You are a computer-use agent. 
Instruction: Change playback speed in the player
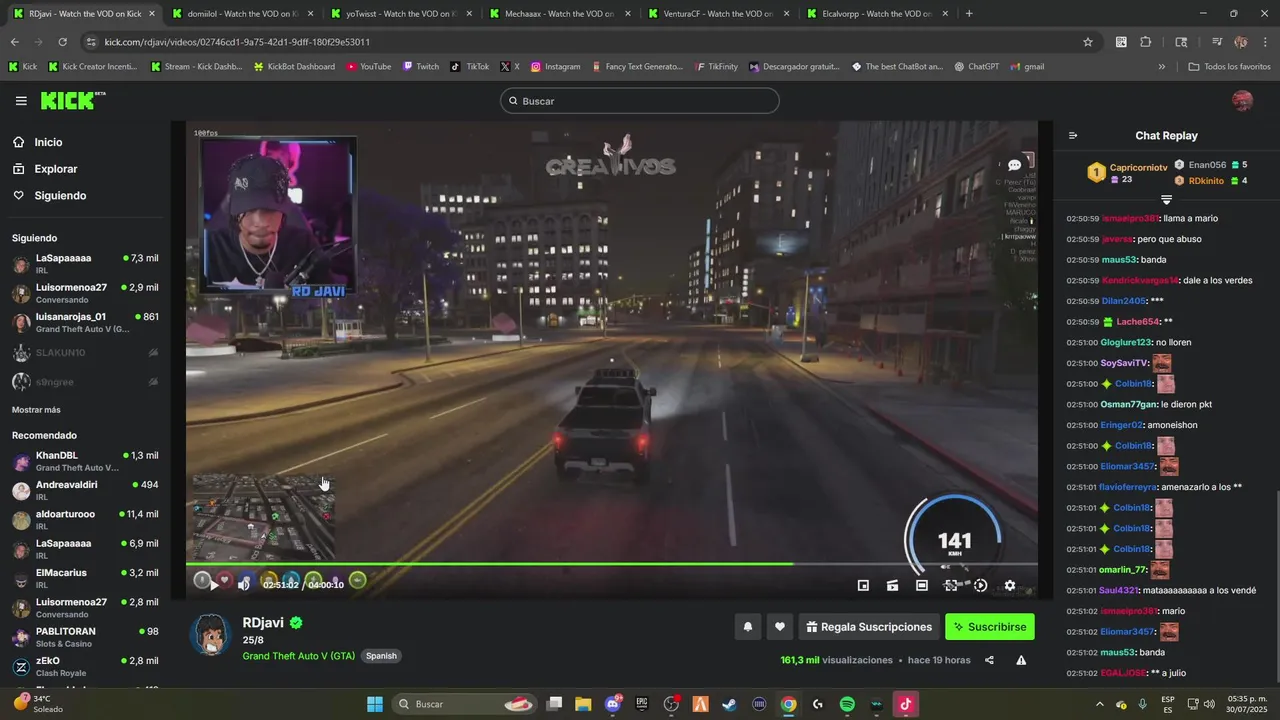pyautogui.click(x=981, y=586)
